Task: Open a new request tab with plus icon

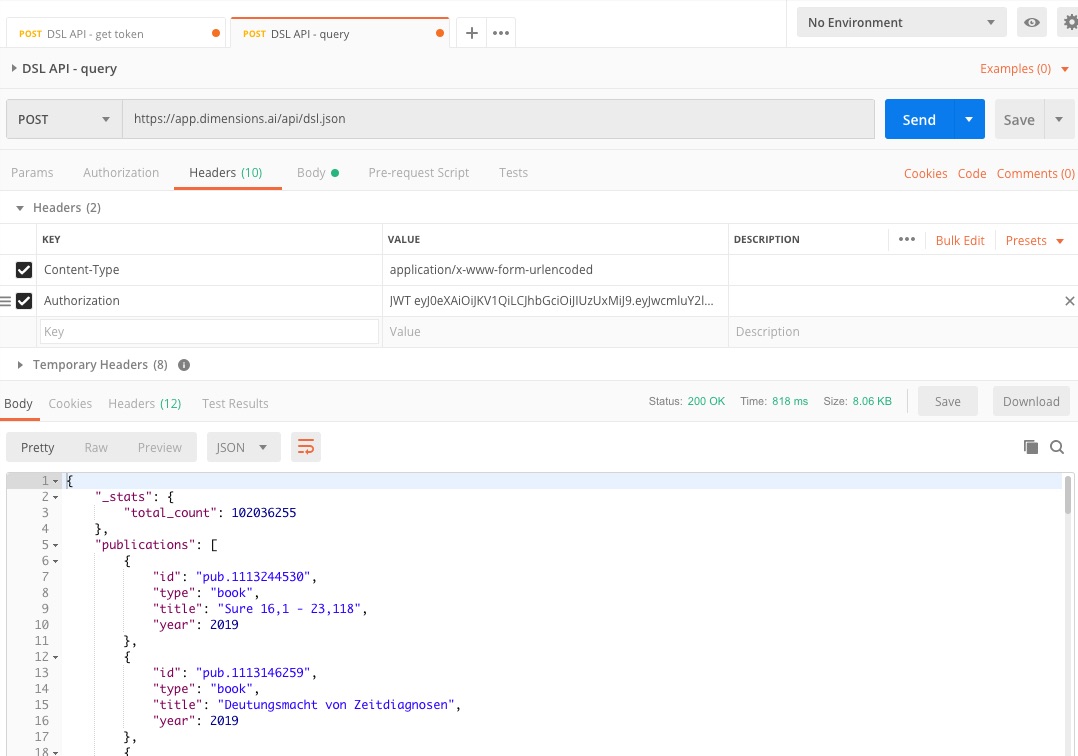Action: click(x=472, y=33)
